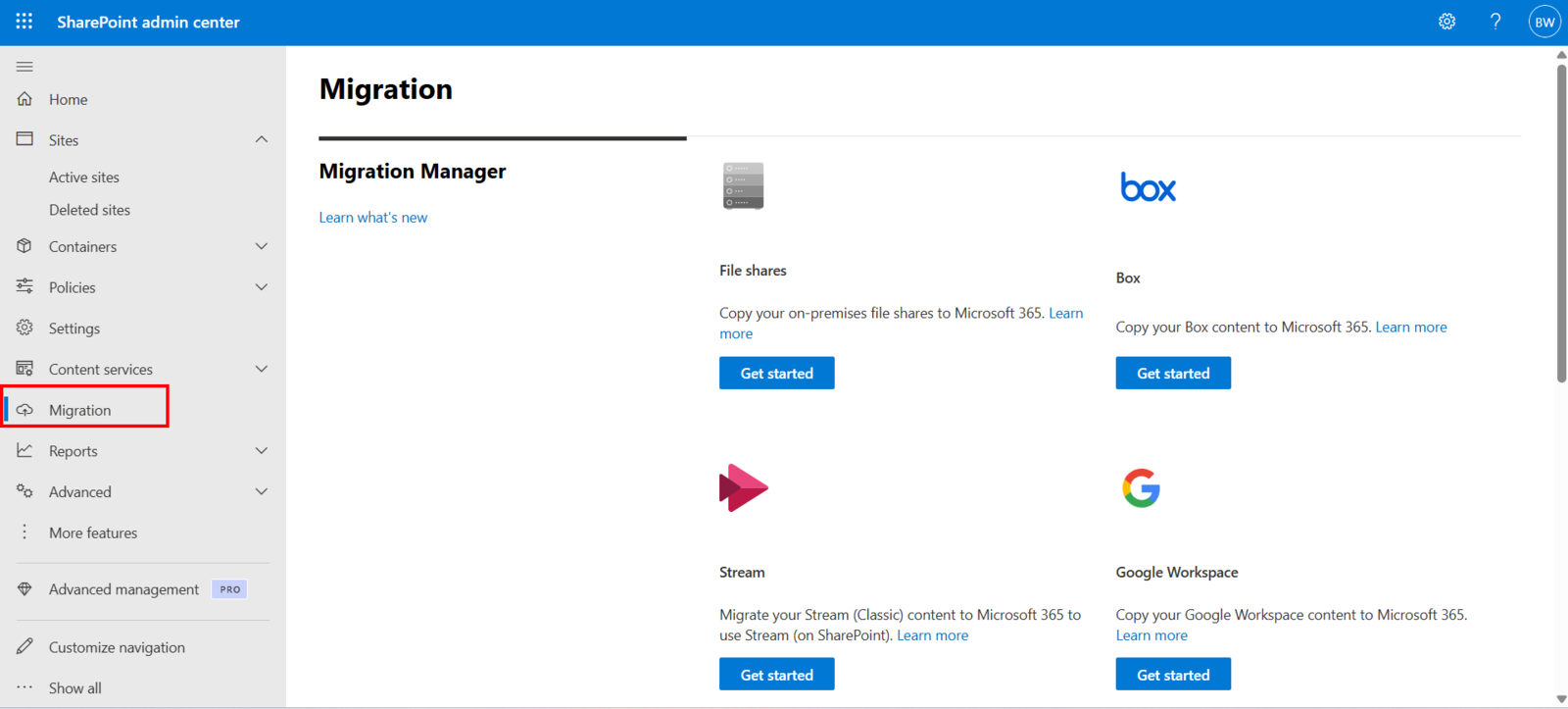Click the File shares server icon
The height and width of the screenshot is (709, 1568).
(x=743, y=186)
